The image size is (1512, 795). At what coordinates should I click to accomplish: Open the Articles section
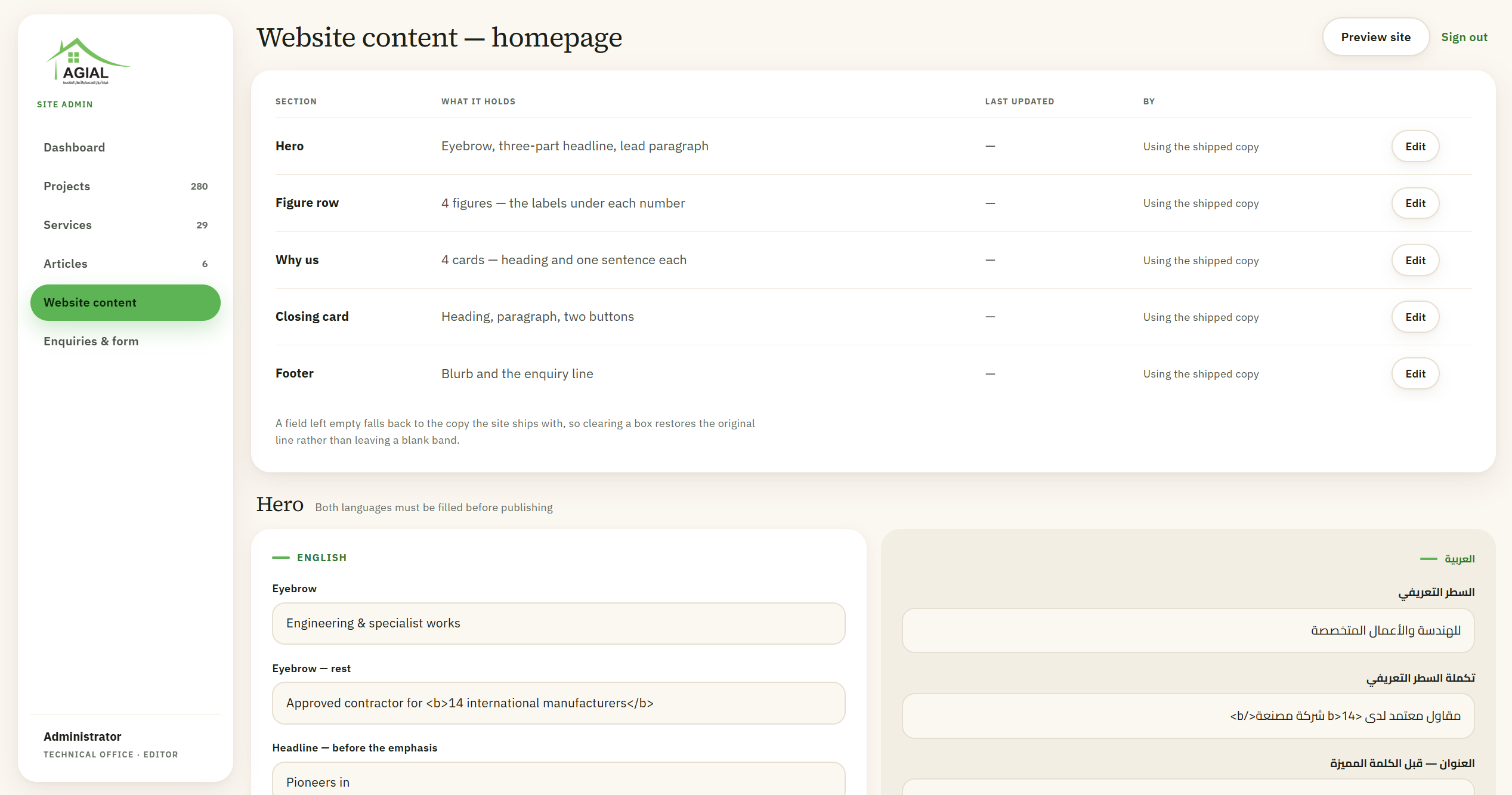pos(125,264)
